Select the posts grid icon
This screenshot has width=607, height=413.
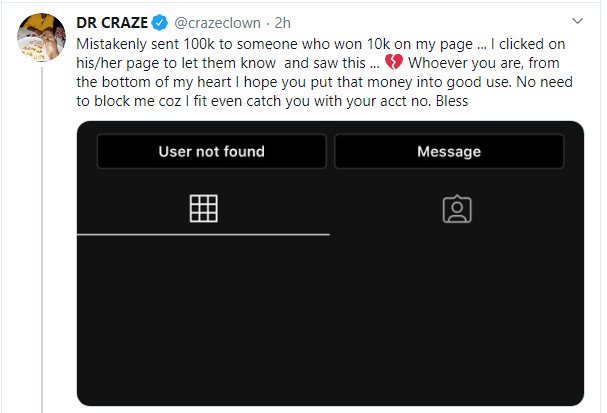(203, 208)
